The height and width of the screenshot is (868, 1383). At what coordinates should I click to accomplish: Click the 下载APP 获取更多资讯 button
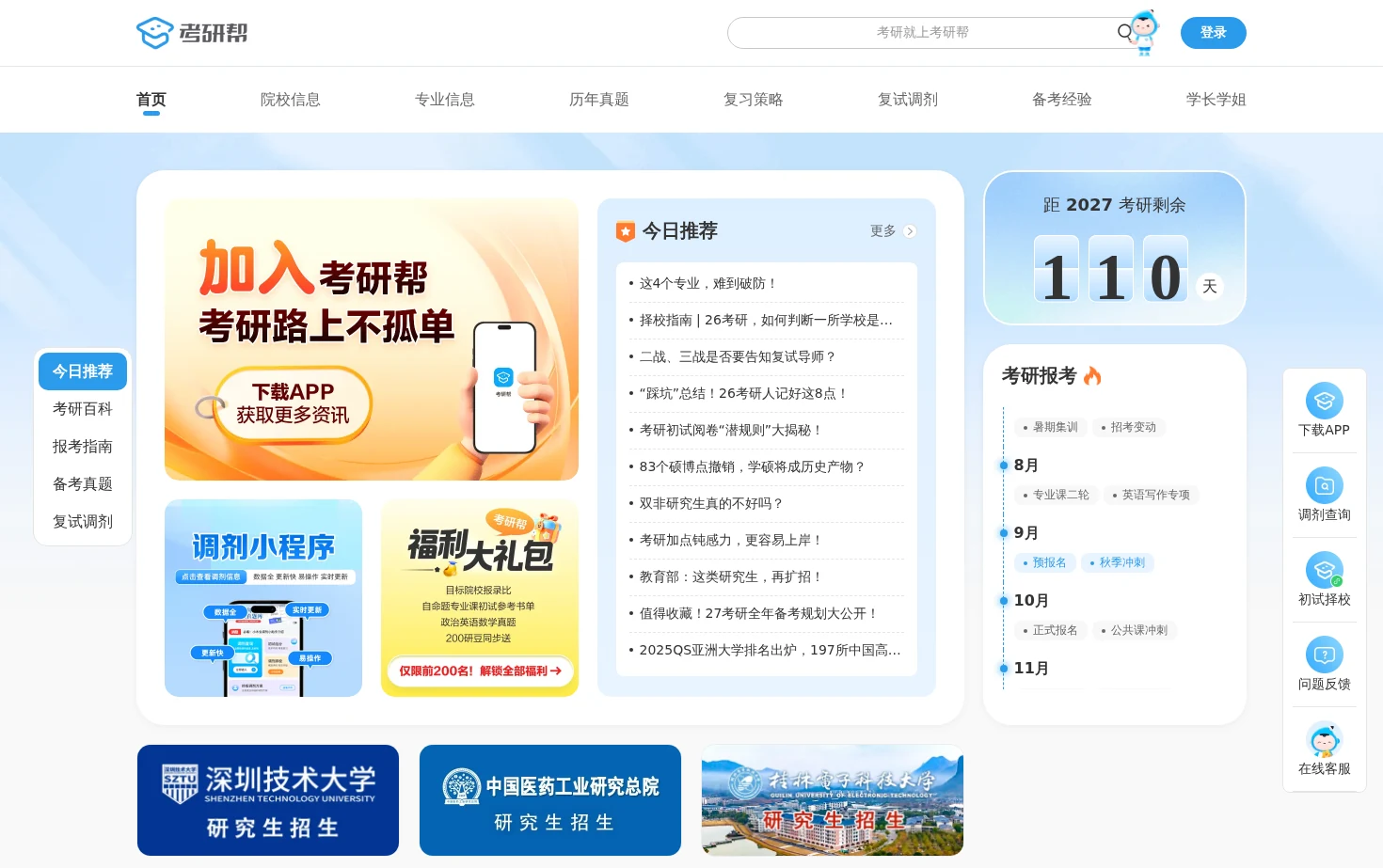point(293,404)
